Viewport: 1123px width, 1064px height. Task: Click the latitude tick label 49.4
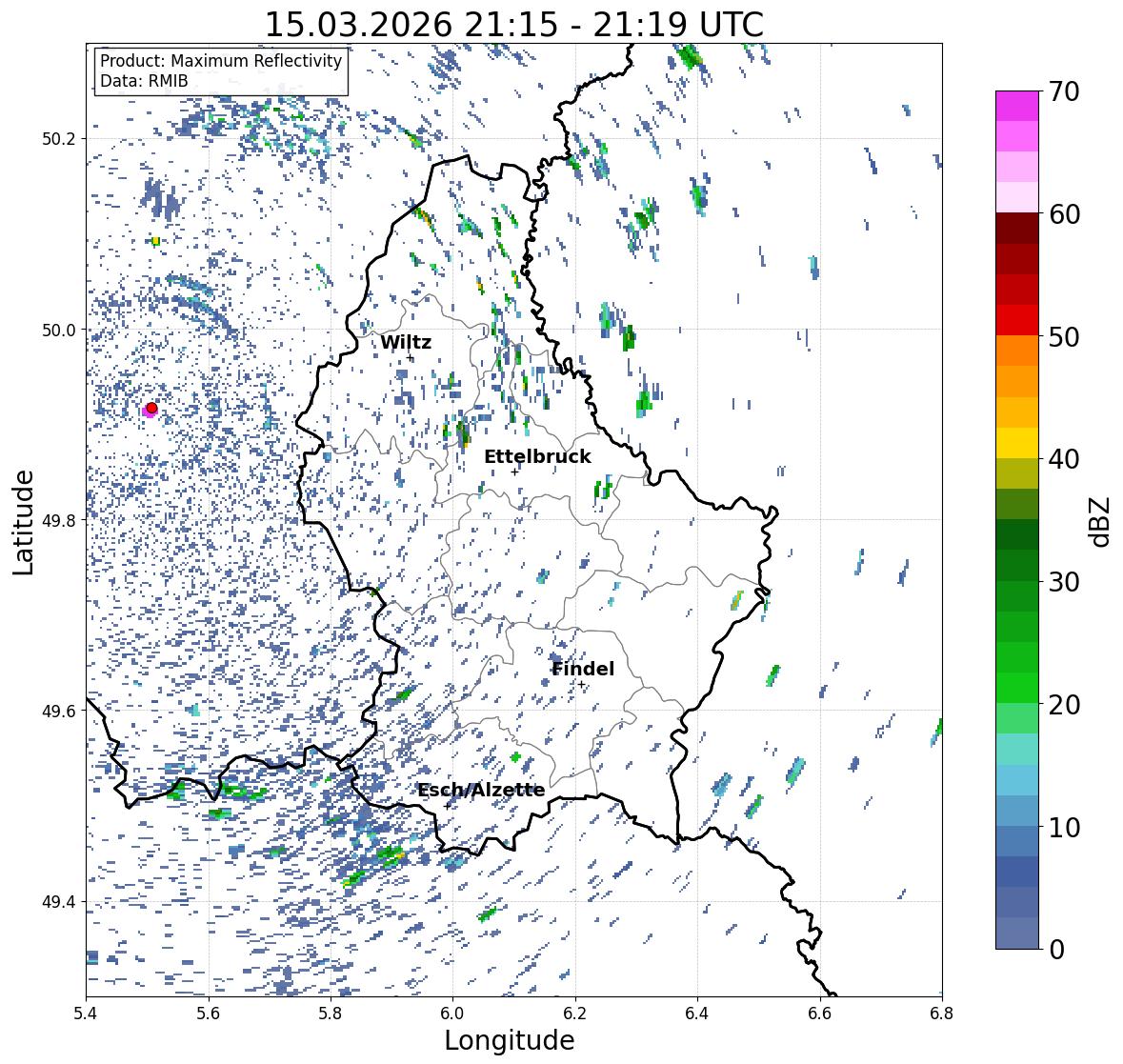click(58, 902)
